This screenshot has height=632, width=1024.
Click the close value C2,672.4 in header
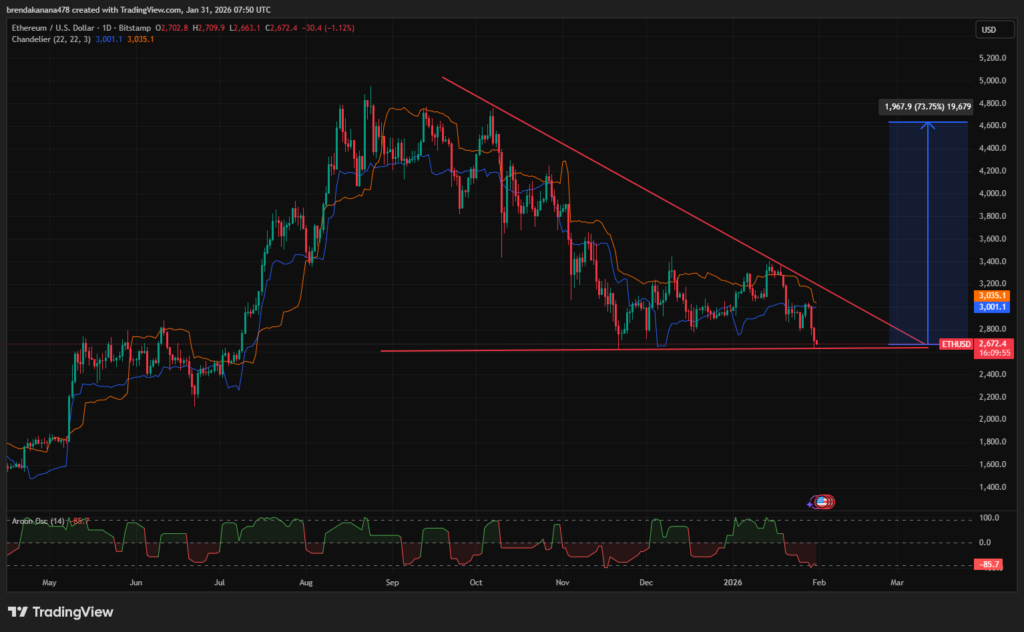click(281, 28)
